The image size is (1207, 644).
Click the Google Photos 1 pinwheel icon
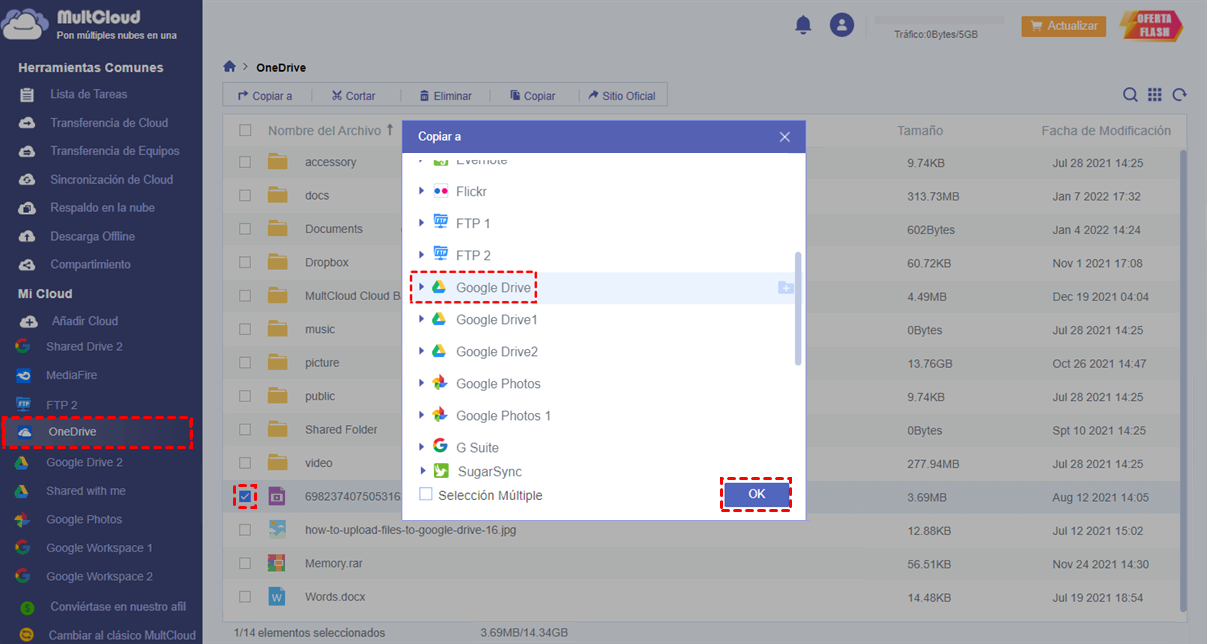[440, 415]
